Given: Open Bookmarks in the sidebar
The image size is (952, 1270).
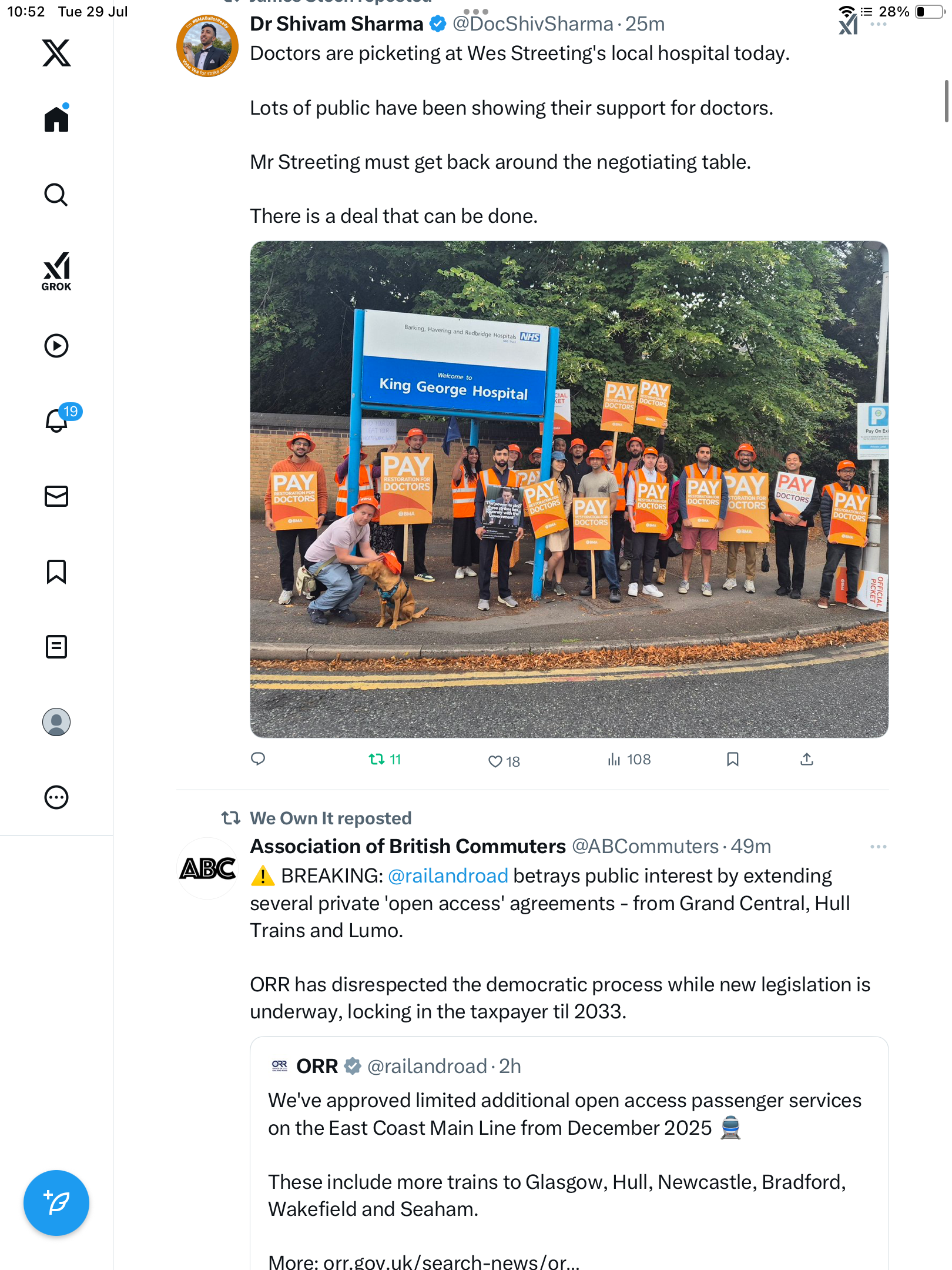Looking at the screenshot, I should (x=56, y=571).
